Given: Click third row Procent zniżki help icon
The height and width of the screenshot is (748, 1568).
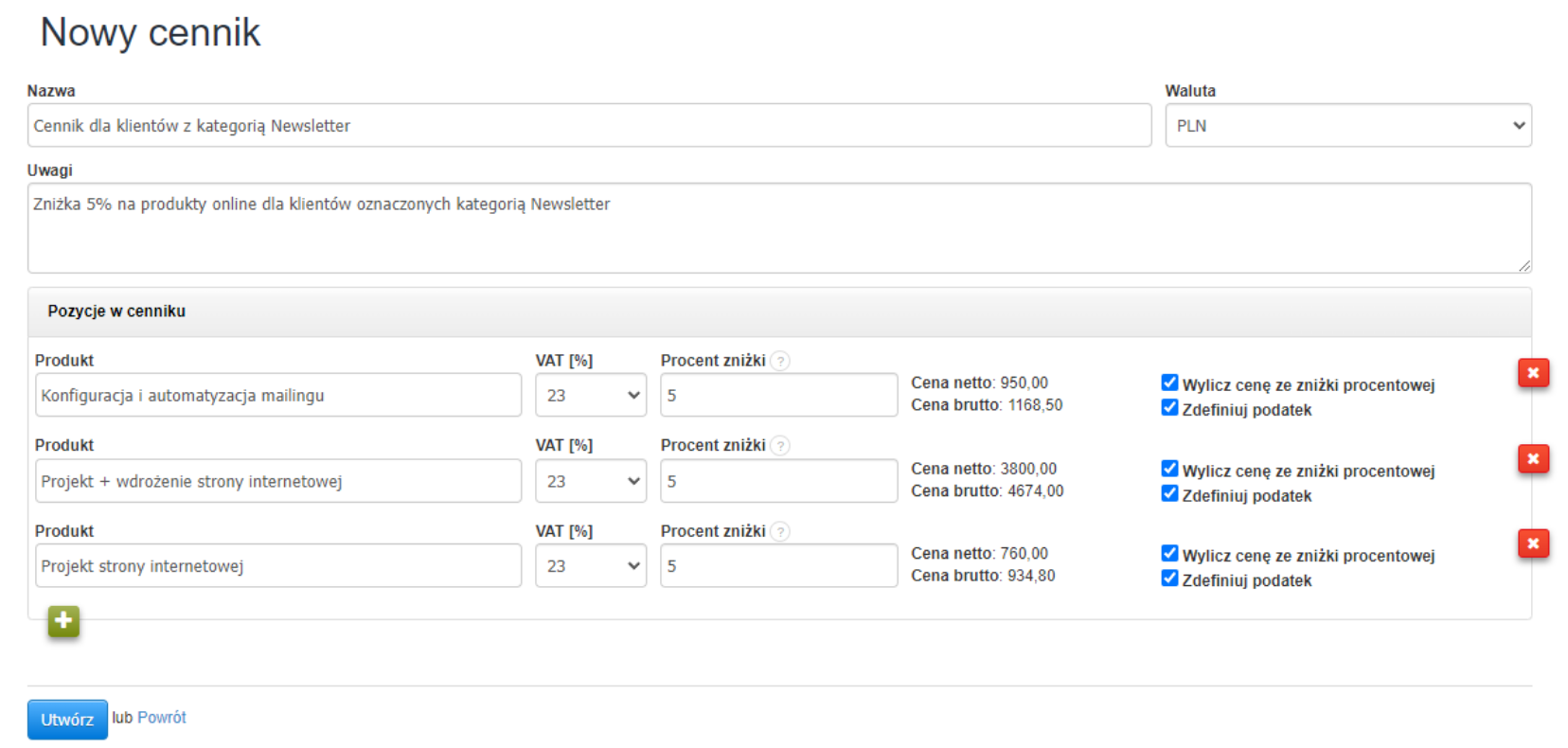Looking at the screenshot, I should 780,531.
